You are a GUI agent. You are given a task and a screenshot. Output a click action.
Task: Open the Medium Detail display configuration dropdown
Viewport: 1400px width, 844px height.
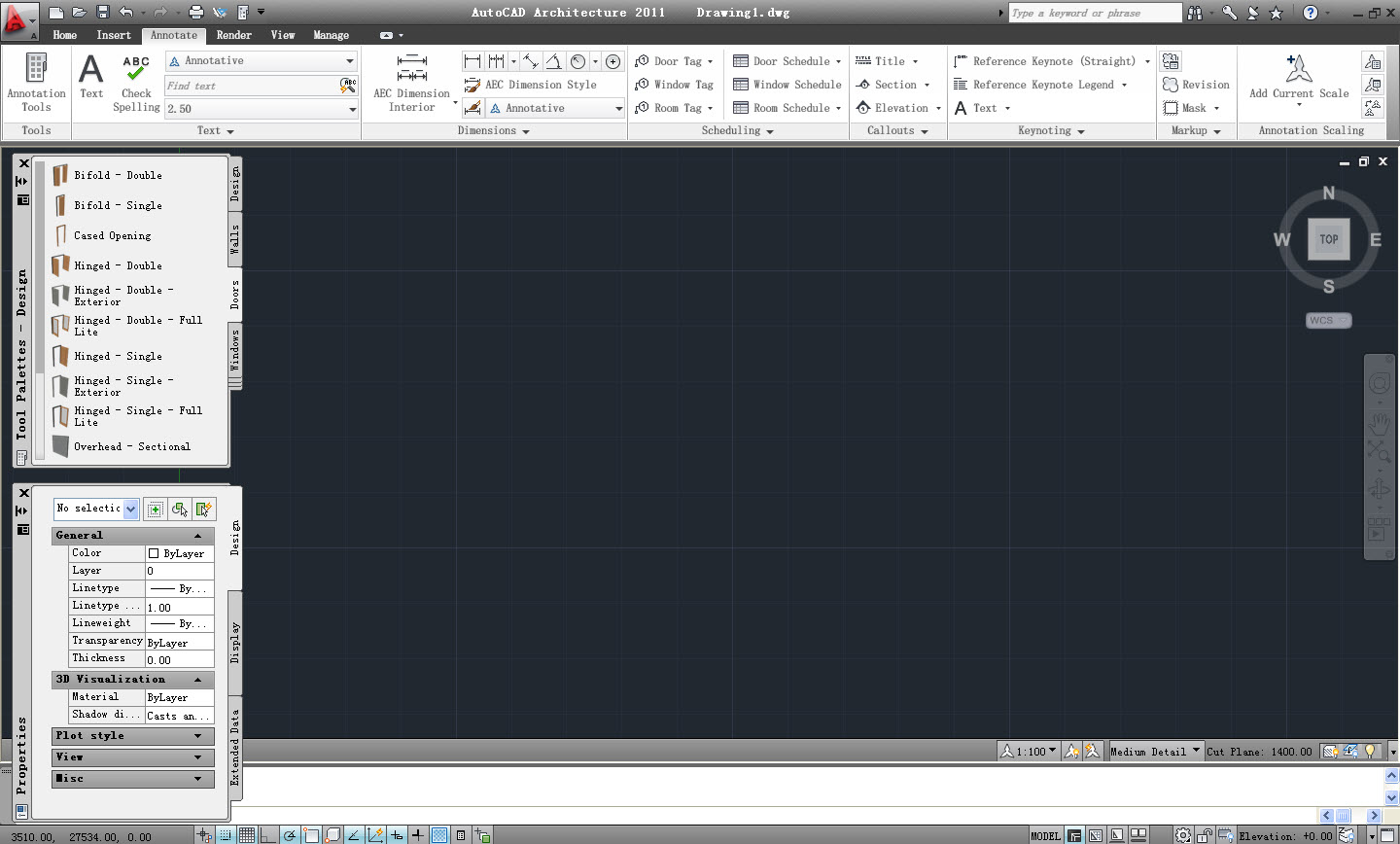click(1155, 752)
